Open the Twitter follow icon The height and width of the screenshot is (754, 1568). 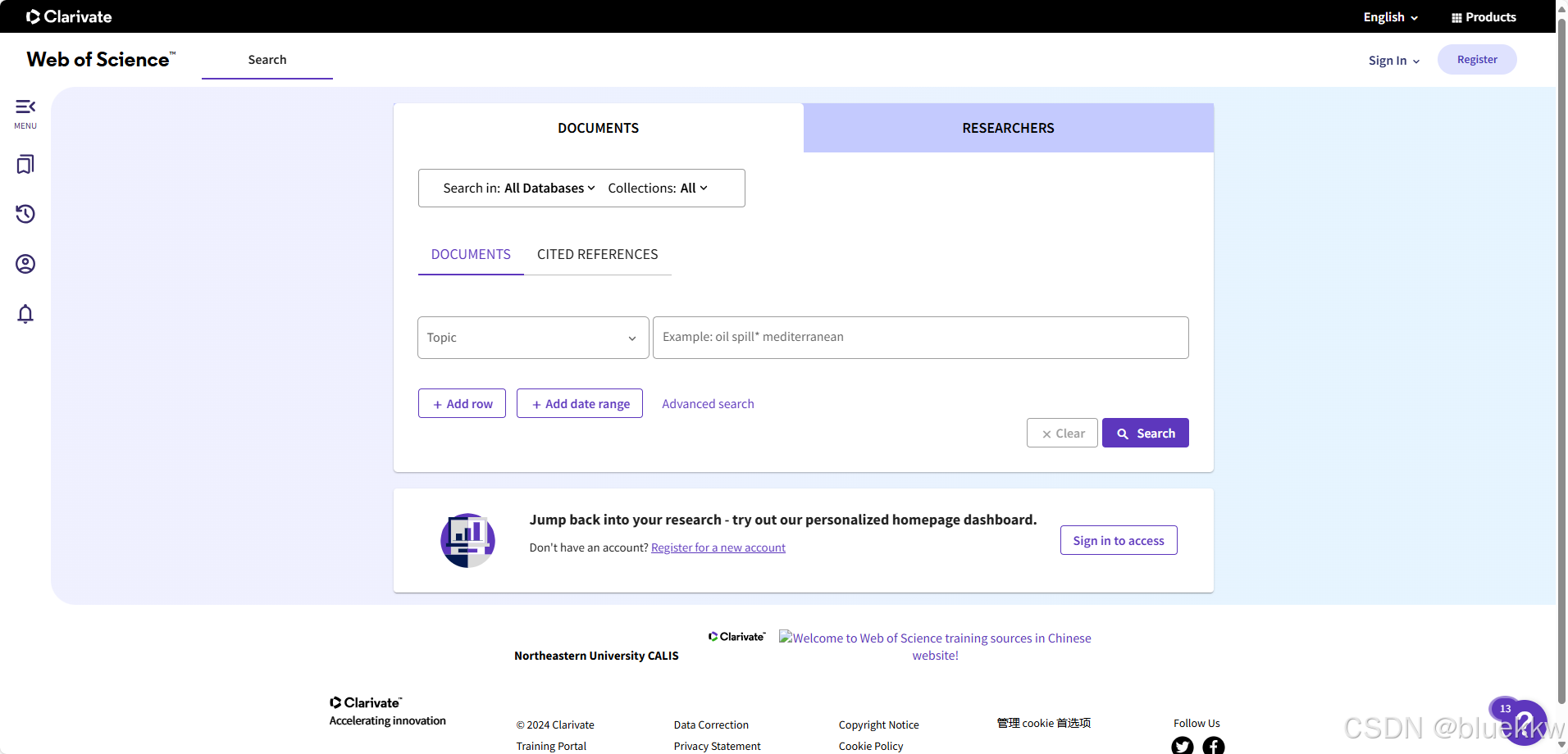pyautogui.click(x=1183, y=746)
